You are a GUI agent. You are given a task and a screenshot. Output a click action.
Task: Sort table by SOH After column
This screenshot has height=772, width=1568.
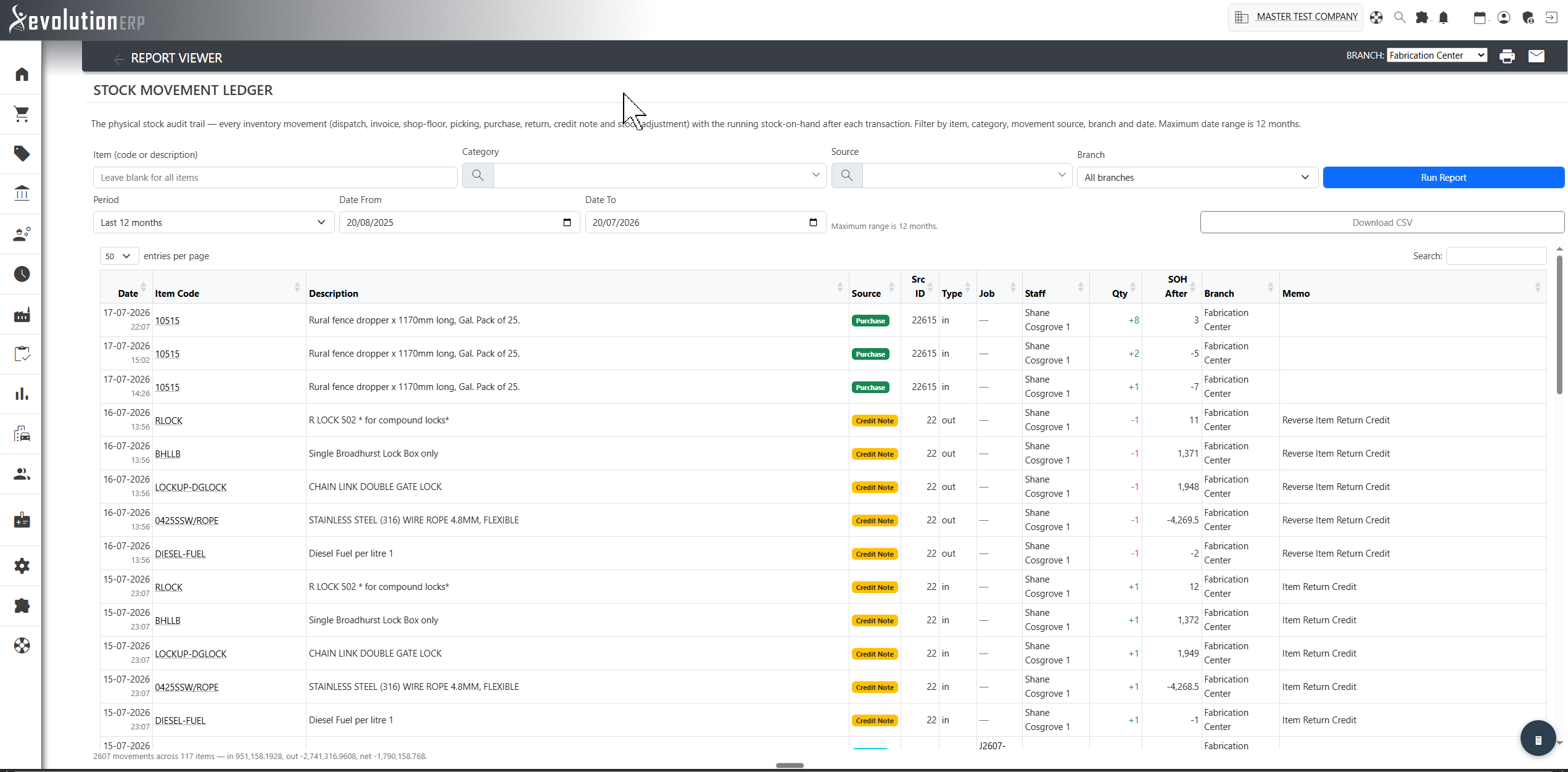click(x=1171, y=287)
